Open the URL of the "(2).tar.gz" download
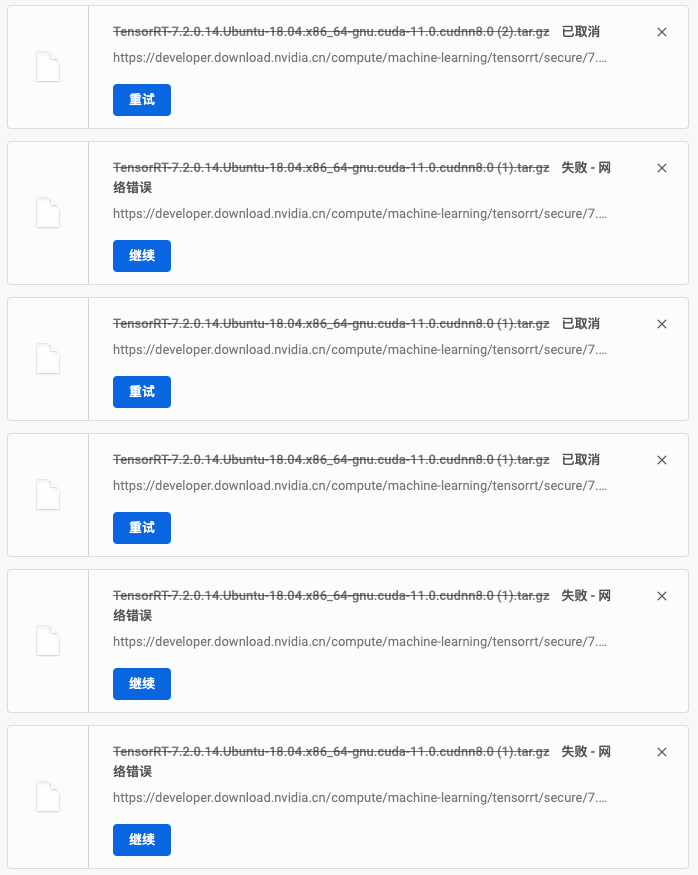Screen dimensions: 698x875 360,58
